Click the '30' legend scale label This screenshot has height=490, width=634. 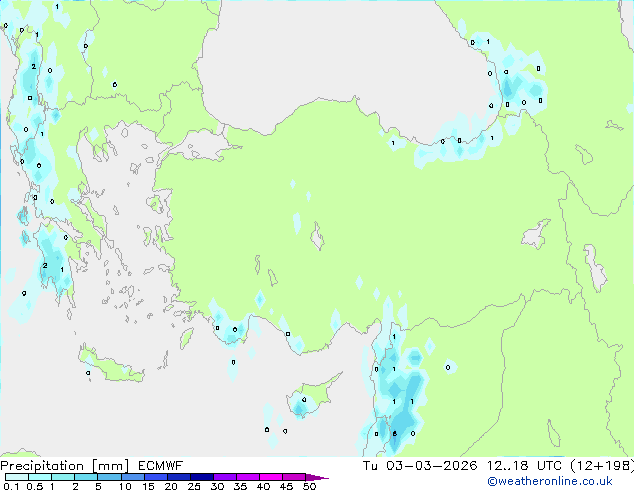(217, 486)
